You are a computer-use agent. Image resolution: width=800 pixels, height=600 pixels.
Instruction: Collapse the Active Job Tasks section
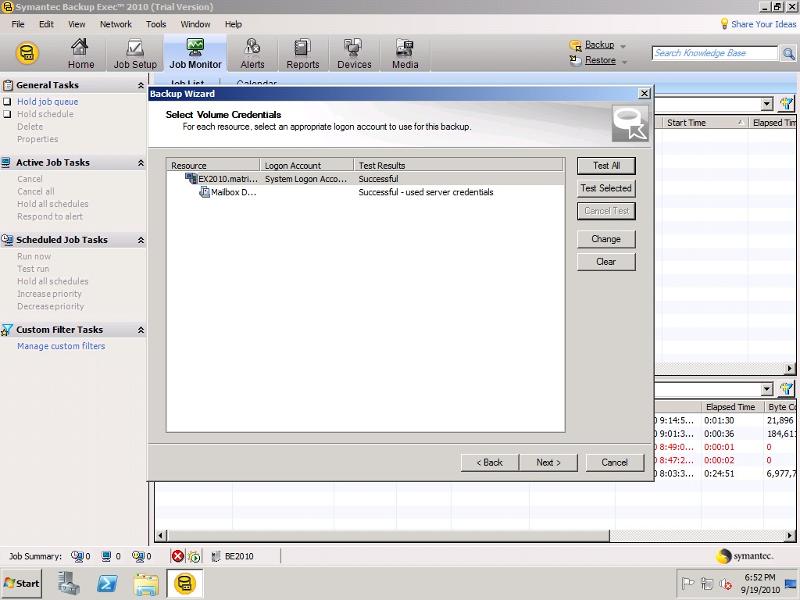click(x=141, y=163)
